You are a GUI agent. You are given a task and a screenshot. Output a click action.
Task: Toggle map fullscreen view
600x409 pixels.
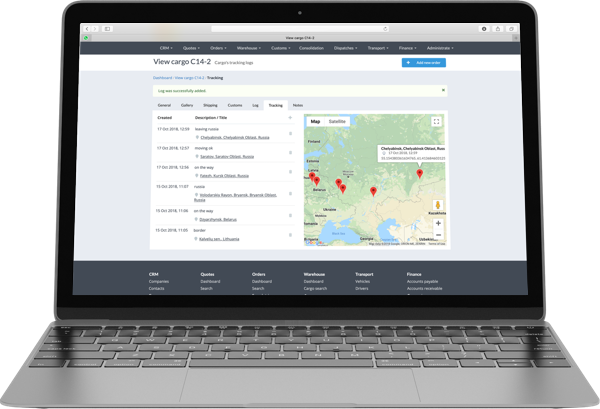tap(436, 122)
